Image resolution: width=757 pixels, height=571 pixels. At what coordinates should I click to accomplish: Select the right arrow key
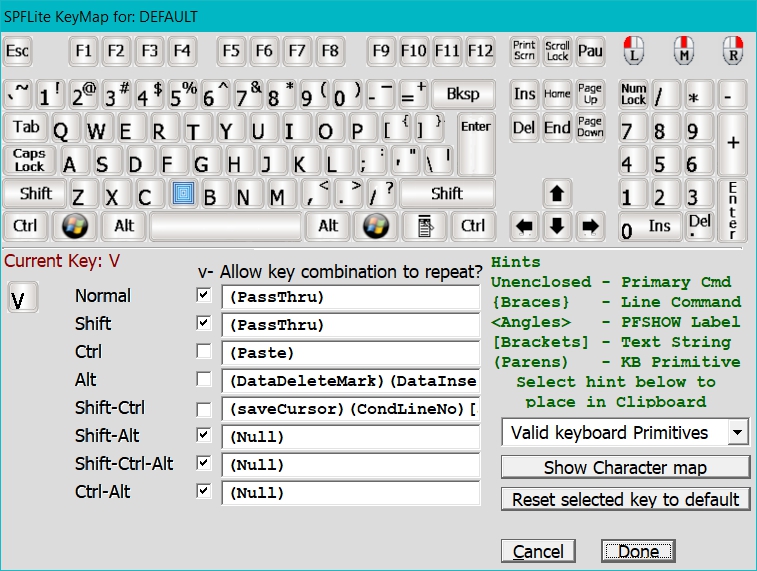pos(590,226)
